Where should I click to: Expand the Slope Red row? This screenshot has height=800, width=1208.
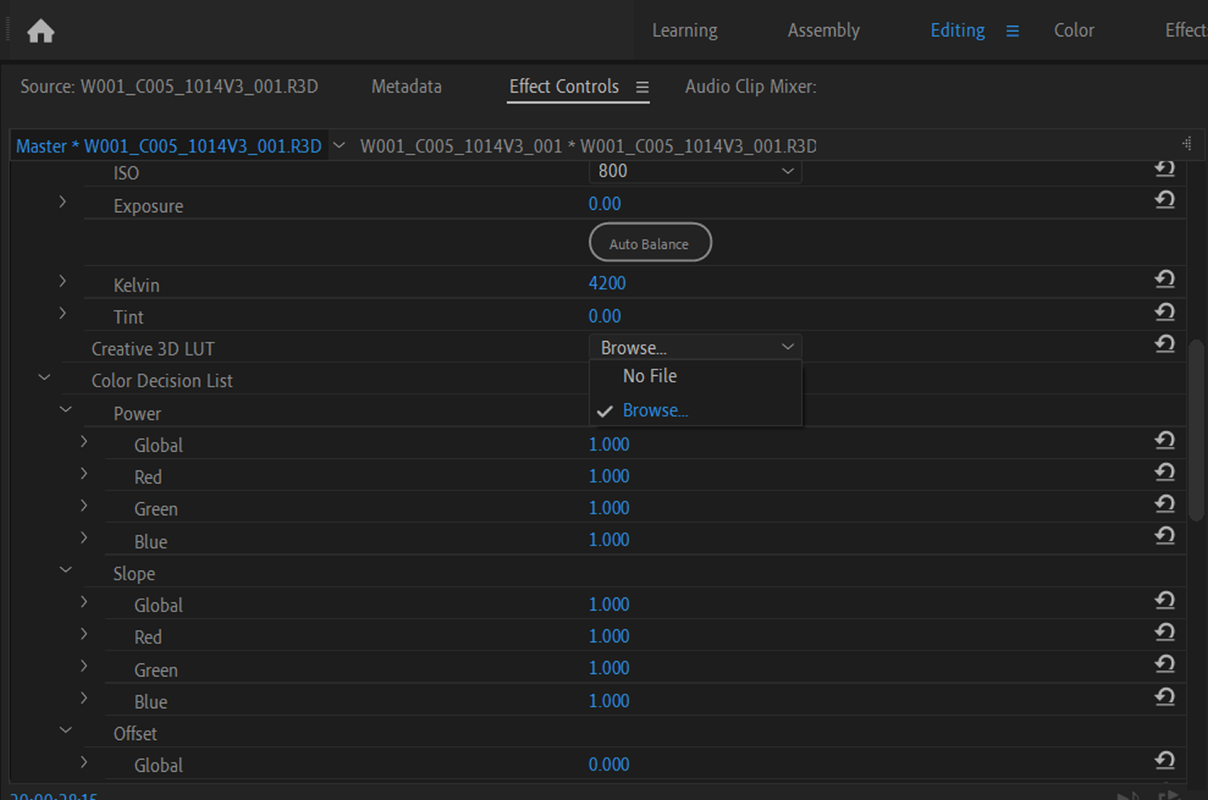pyautogui.click(x=84, y=634)
